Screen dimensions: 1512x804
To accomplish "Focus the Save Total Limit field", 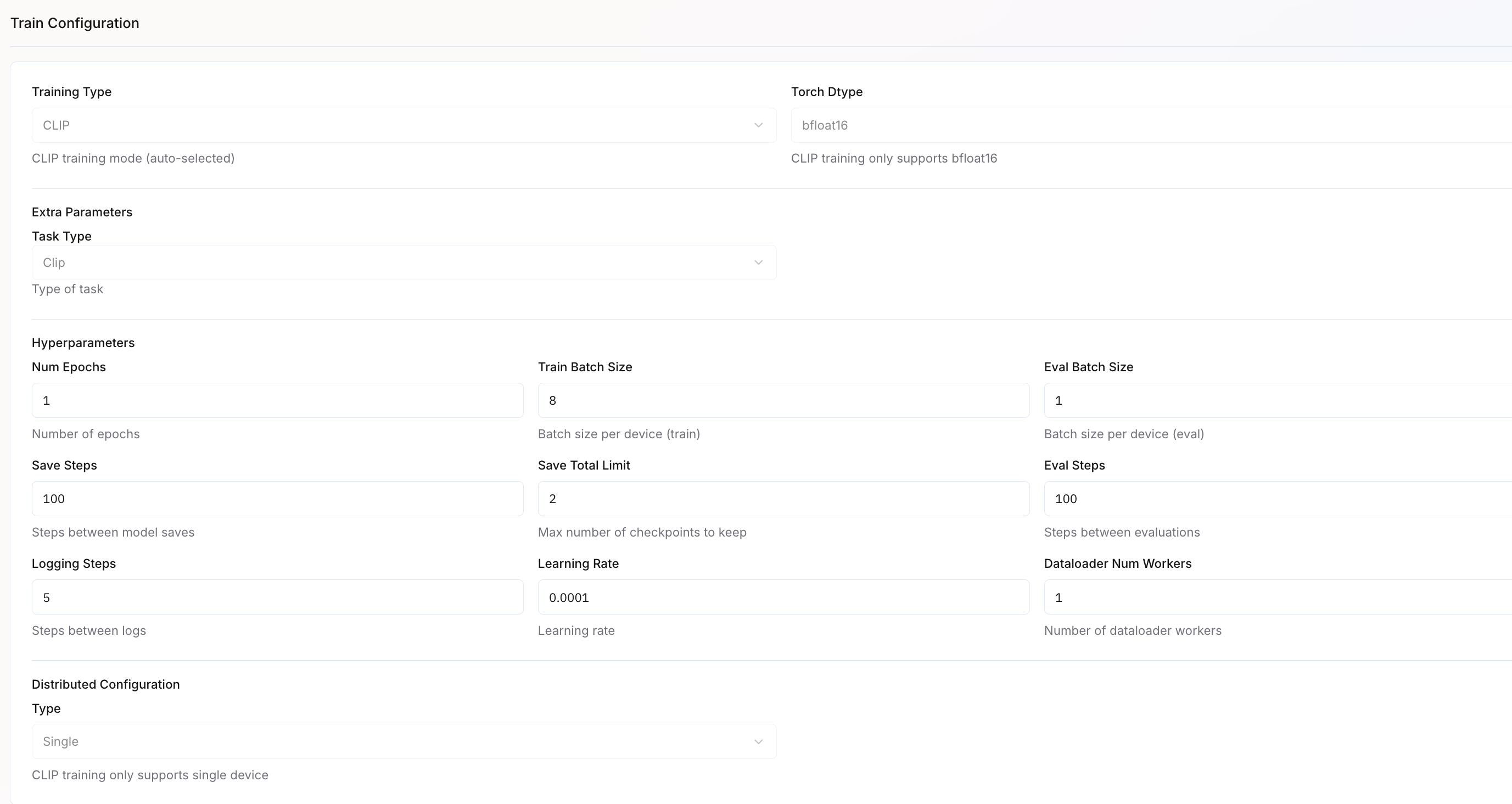I will coord(783,499).
